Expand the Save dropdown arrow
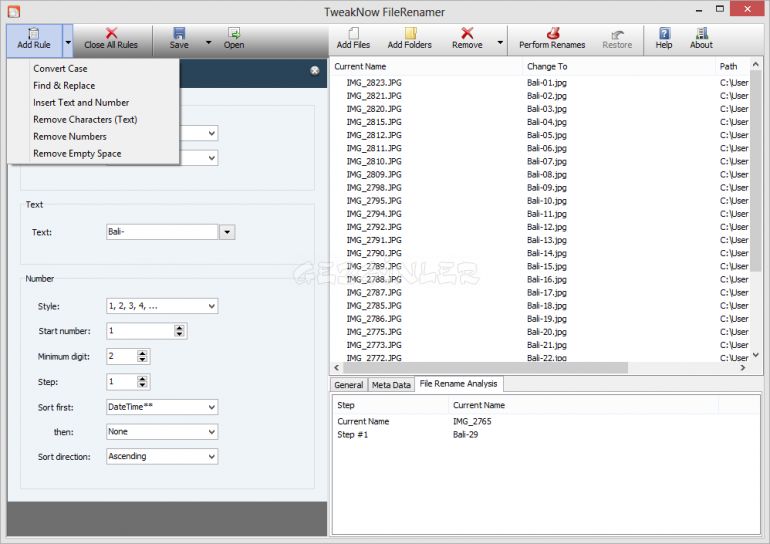770x544 pixels. [x=208, y=43]
